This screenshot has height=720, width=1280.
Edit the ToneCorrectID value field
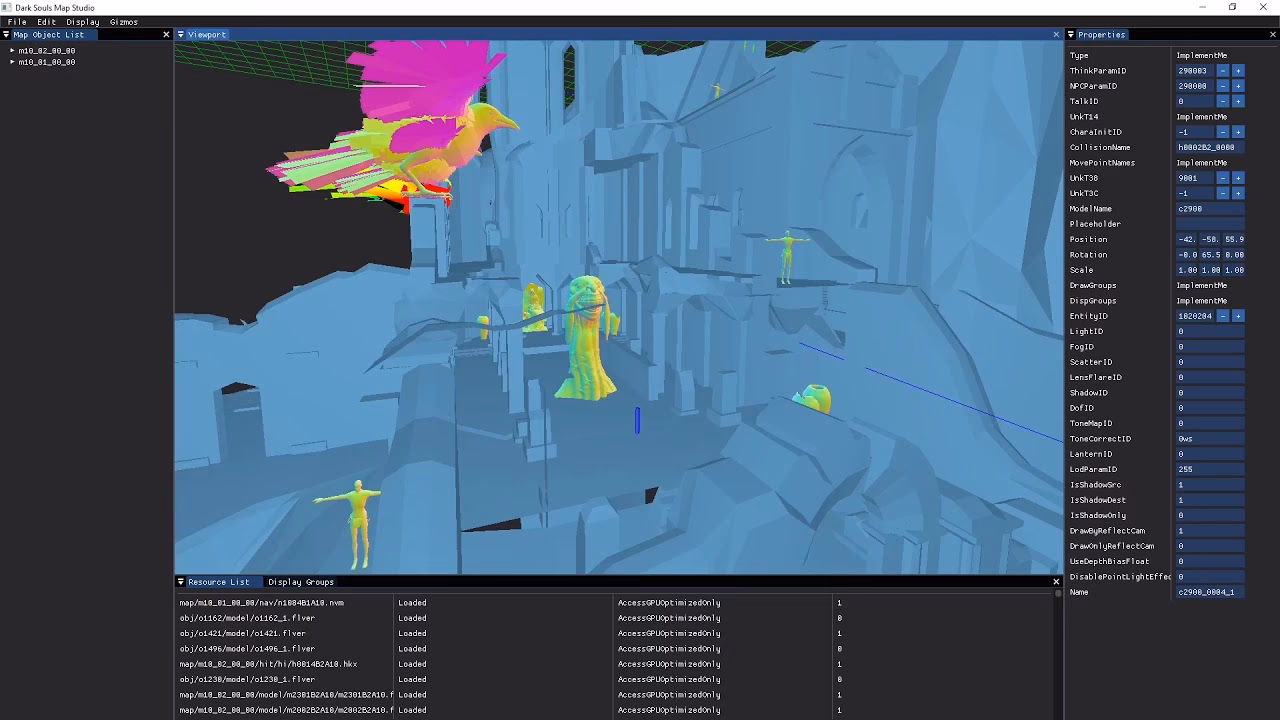[1210, 439]
